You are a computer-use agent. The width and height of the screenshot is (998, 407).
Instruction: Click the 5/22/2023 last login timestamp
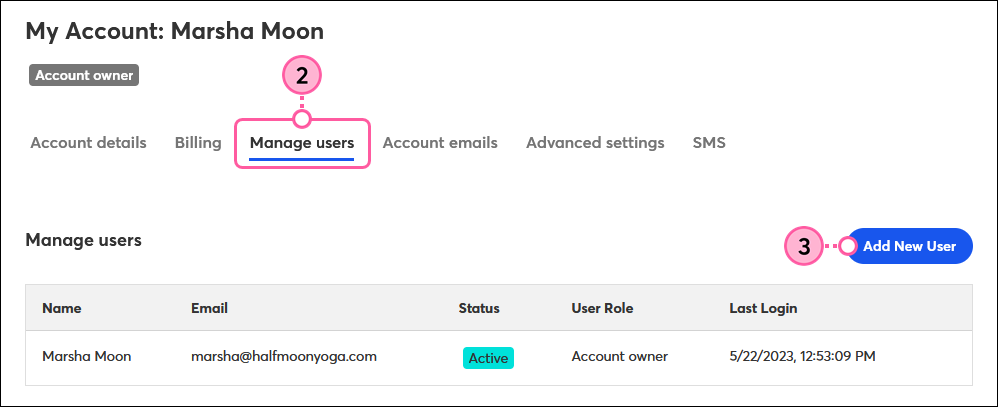pyautogui.click(x=802, y=357)
